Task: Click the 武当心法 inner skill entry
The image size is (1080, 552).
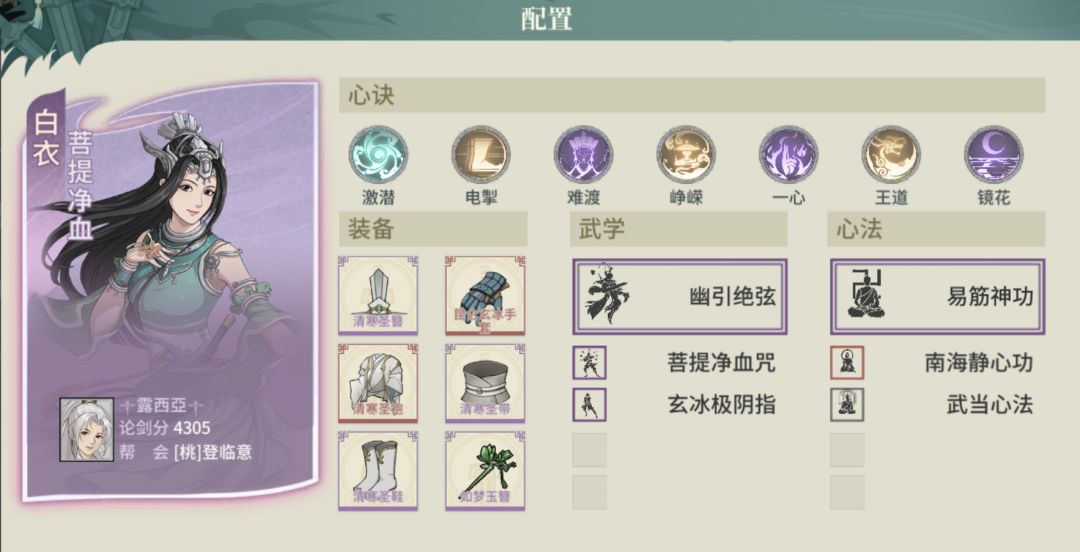Action: tap(937, 405)
